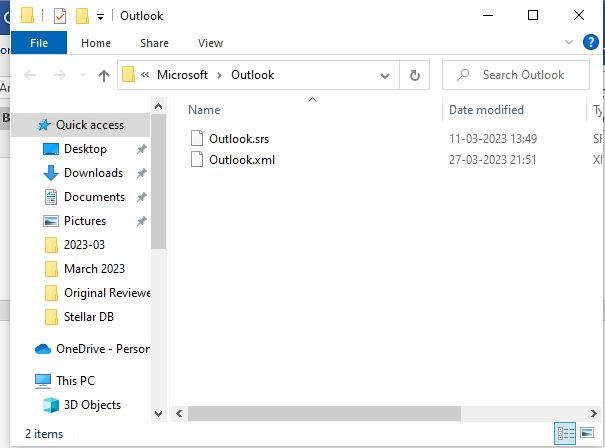Maximize the Outlook explorer window
Screen dimensions: 605x448
click(x=533, y=15)
